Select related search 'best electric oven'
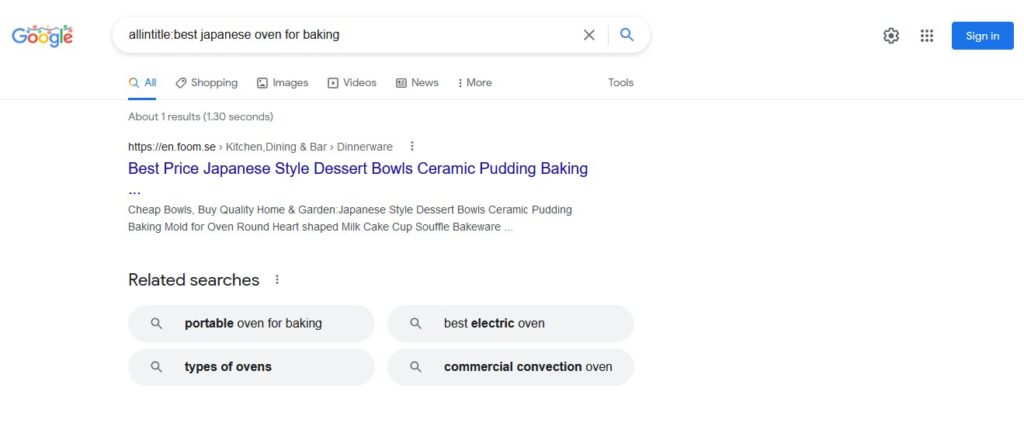The image size is (1024, 423). [x=511, y=323]
